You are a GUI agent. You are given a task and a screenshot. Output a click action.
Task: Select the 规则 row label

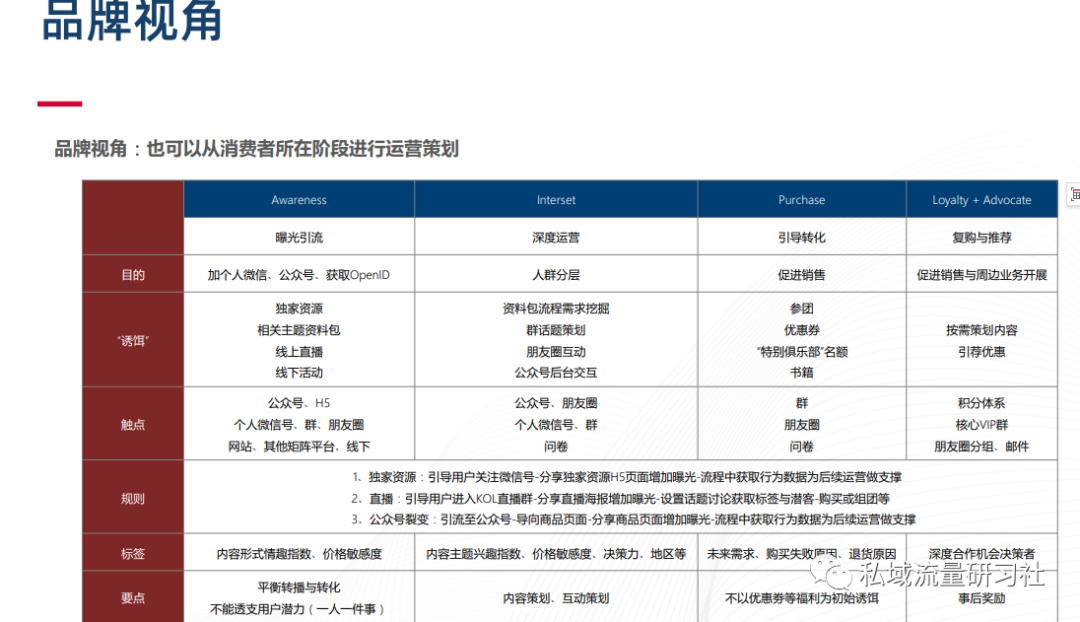pyautogui.click(x=133, y=498)
